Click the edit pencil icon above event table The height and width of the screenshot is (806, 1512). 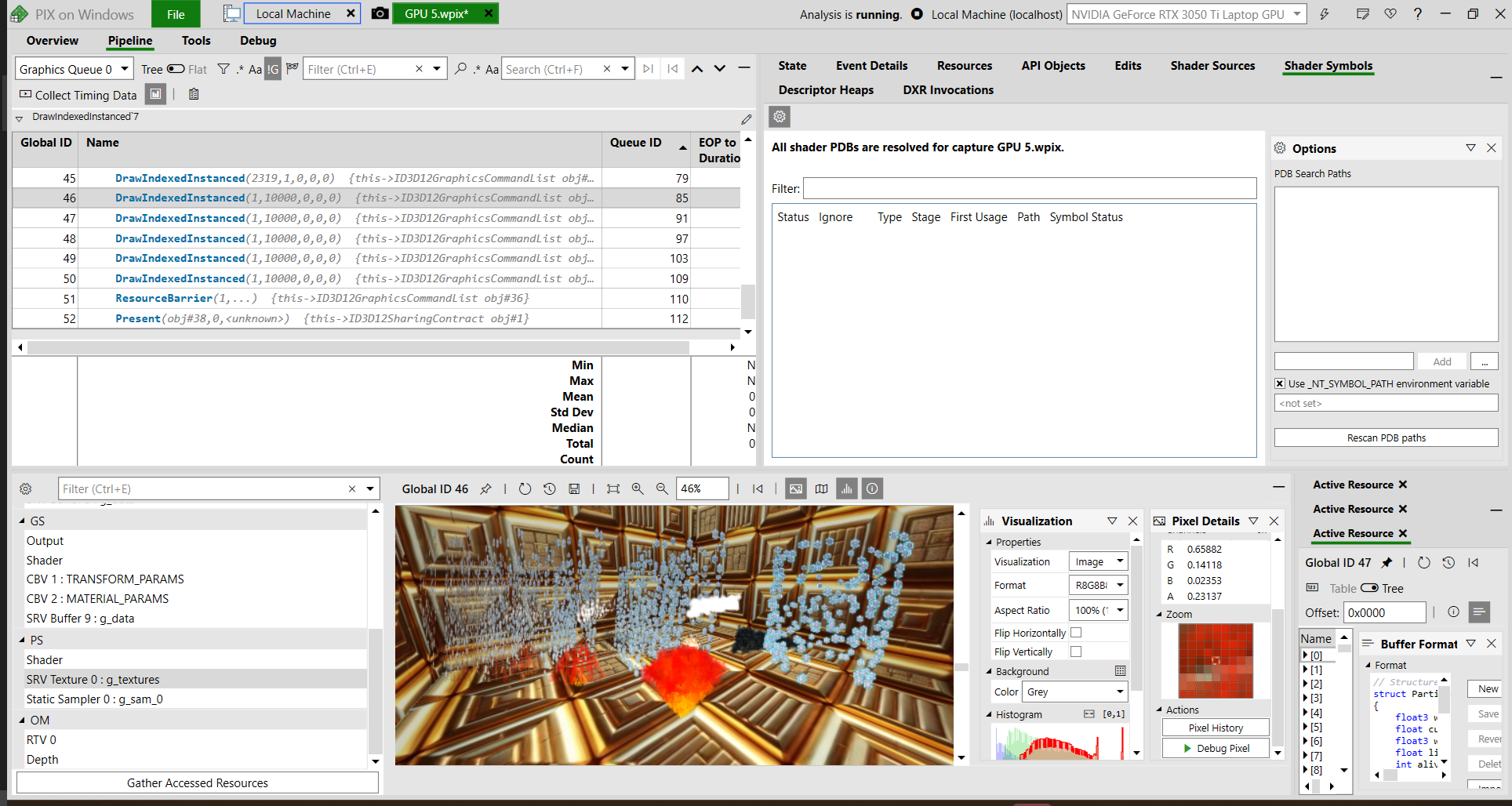pyautogui.click(x=746, y=119)
